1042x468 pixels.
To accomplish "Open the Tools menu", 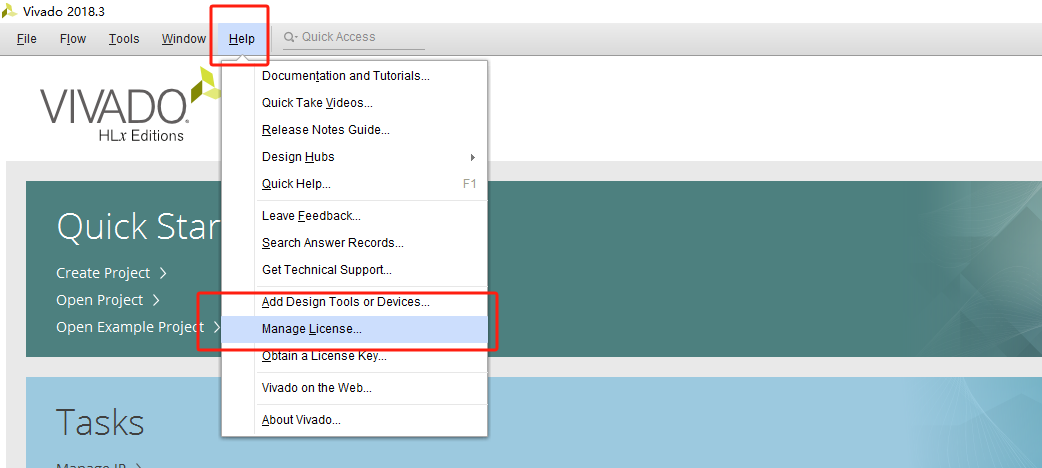I will click(x=124, y=39).
